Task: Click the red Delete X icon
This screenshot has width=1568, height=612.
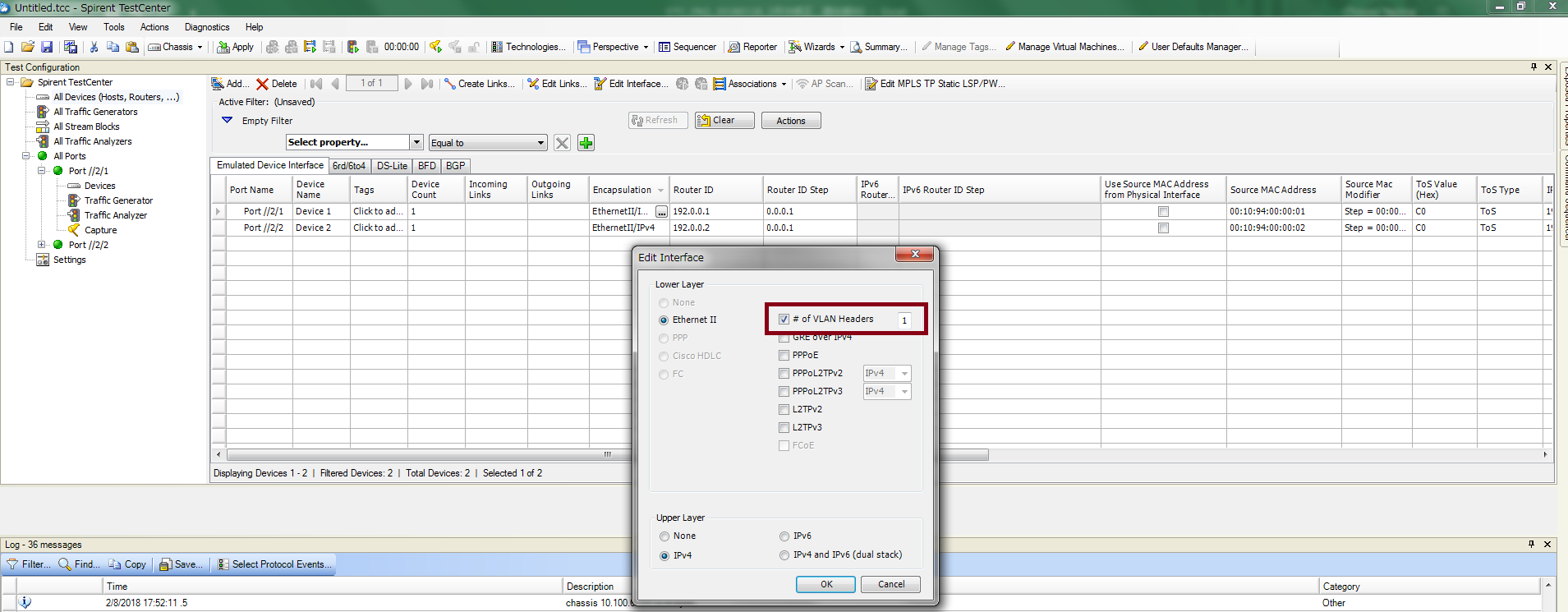Action: (262, 84)
